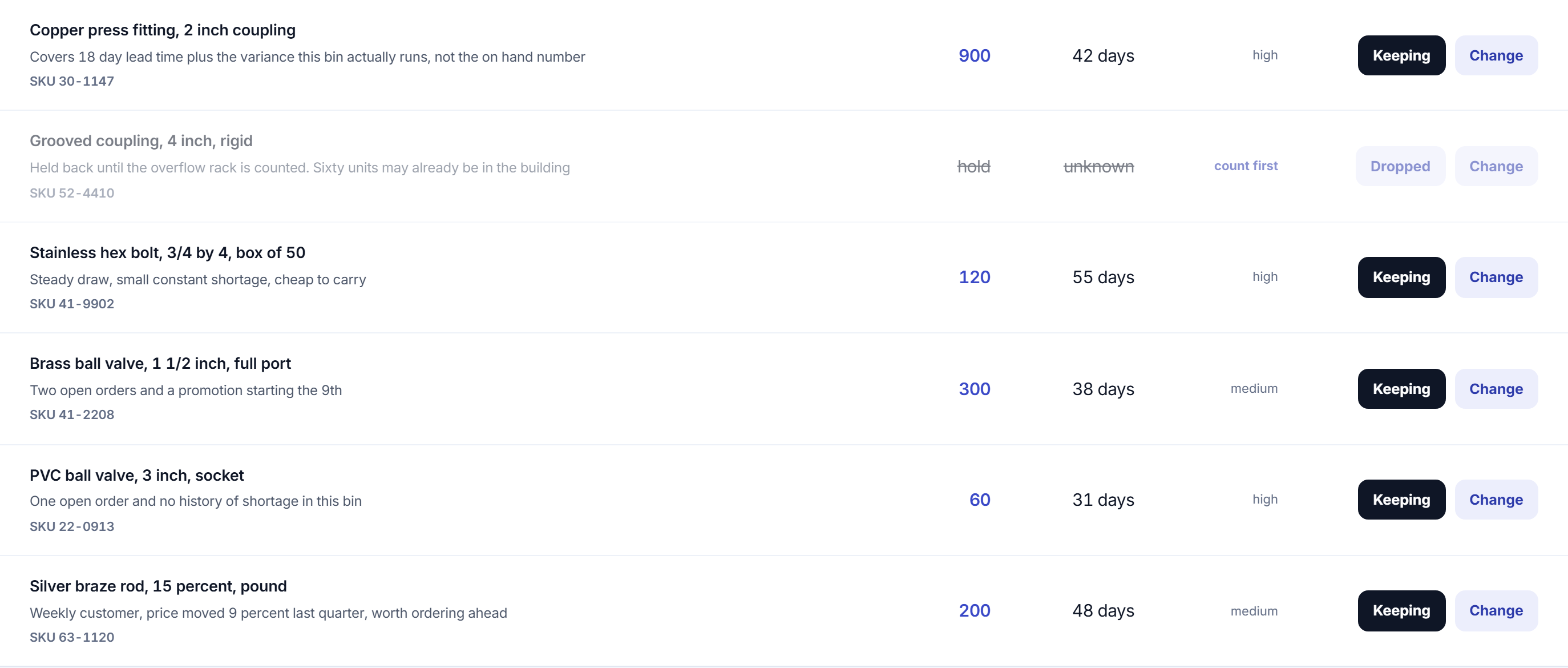Click the 60 quantity for PVC valve
Screen dimensions: 1568x668
pyautogui.click(x=979, y=500)
